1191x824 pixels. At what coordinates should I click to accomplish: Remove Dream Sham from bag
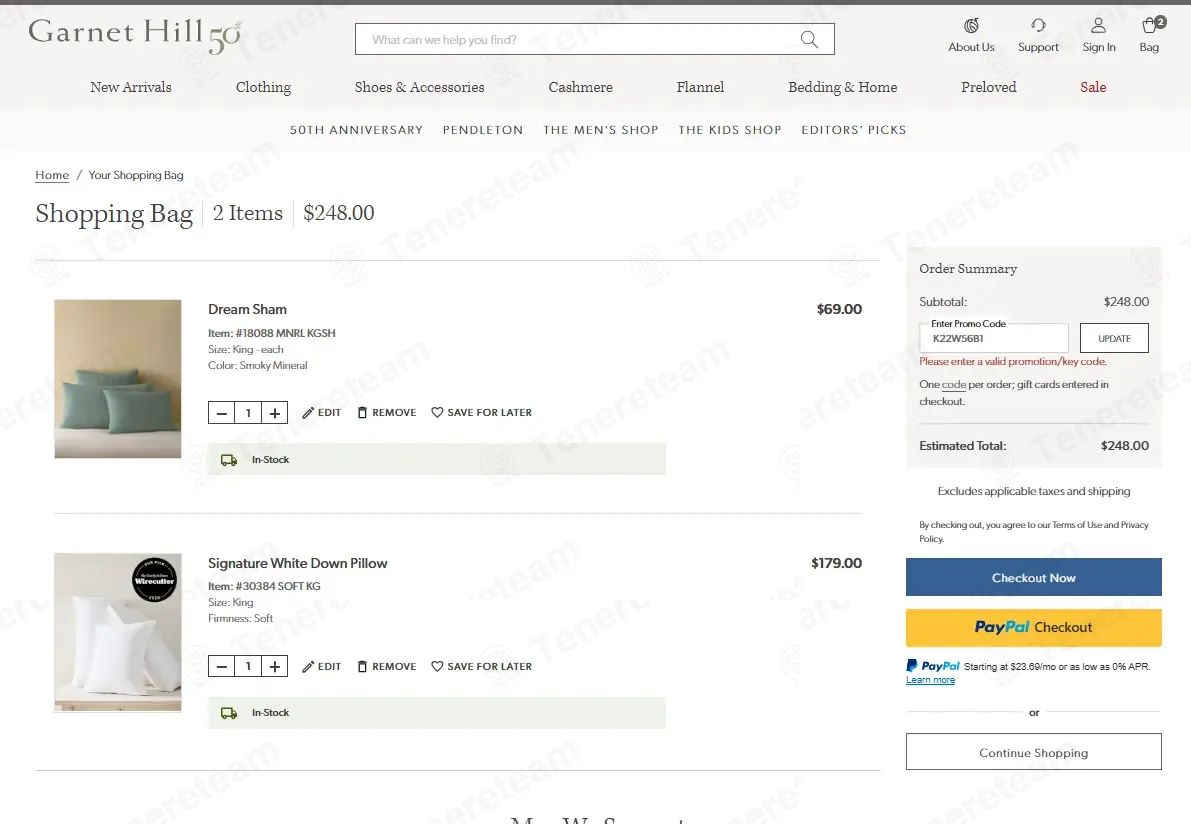coord(387,412)
